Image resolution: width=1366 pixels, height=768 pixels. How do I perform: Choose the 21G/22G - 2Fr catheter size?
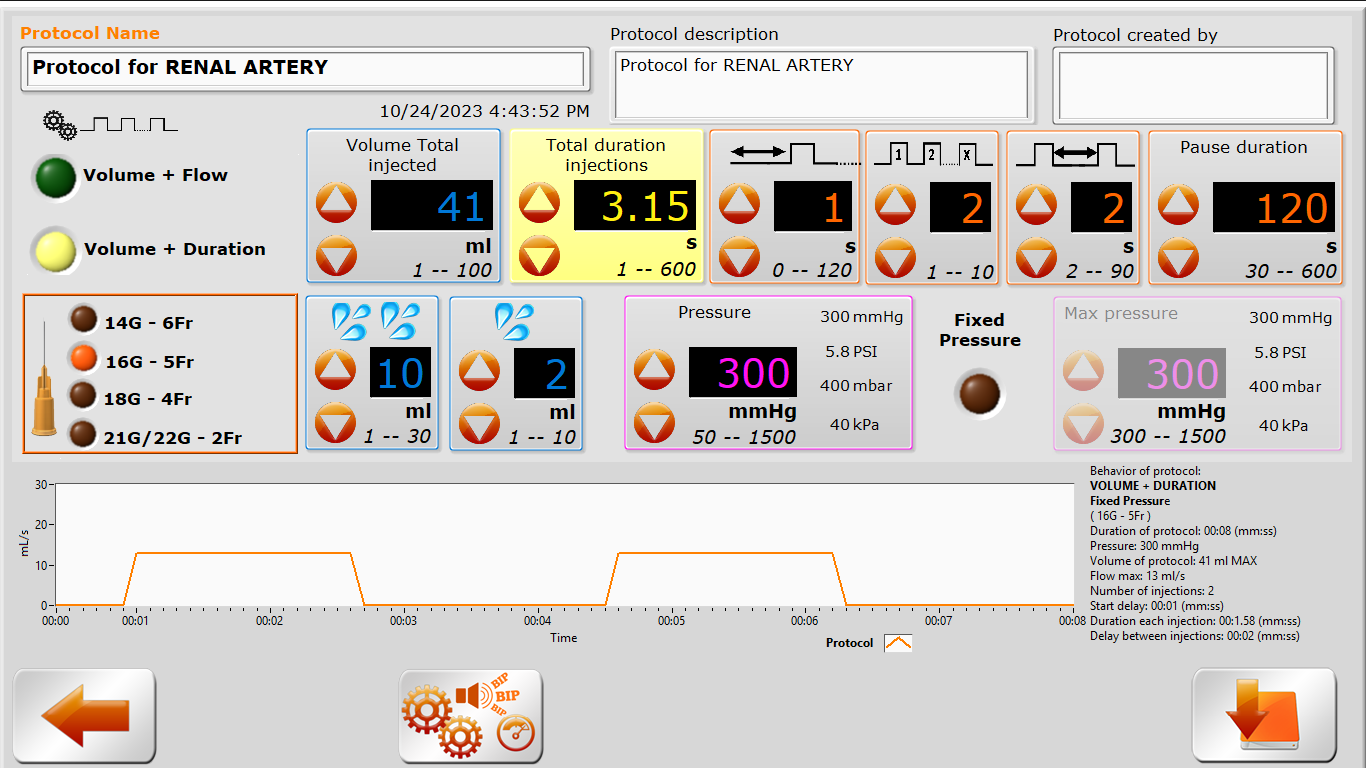pos(83,434)
